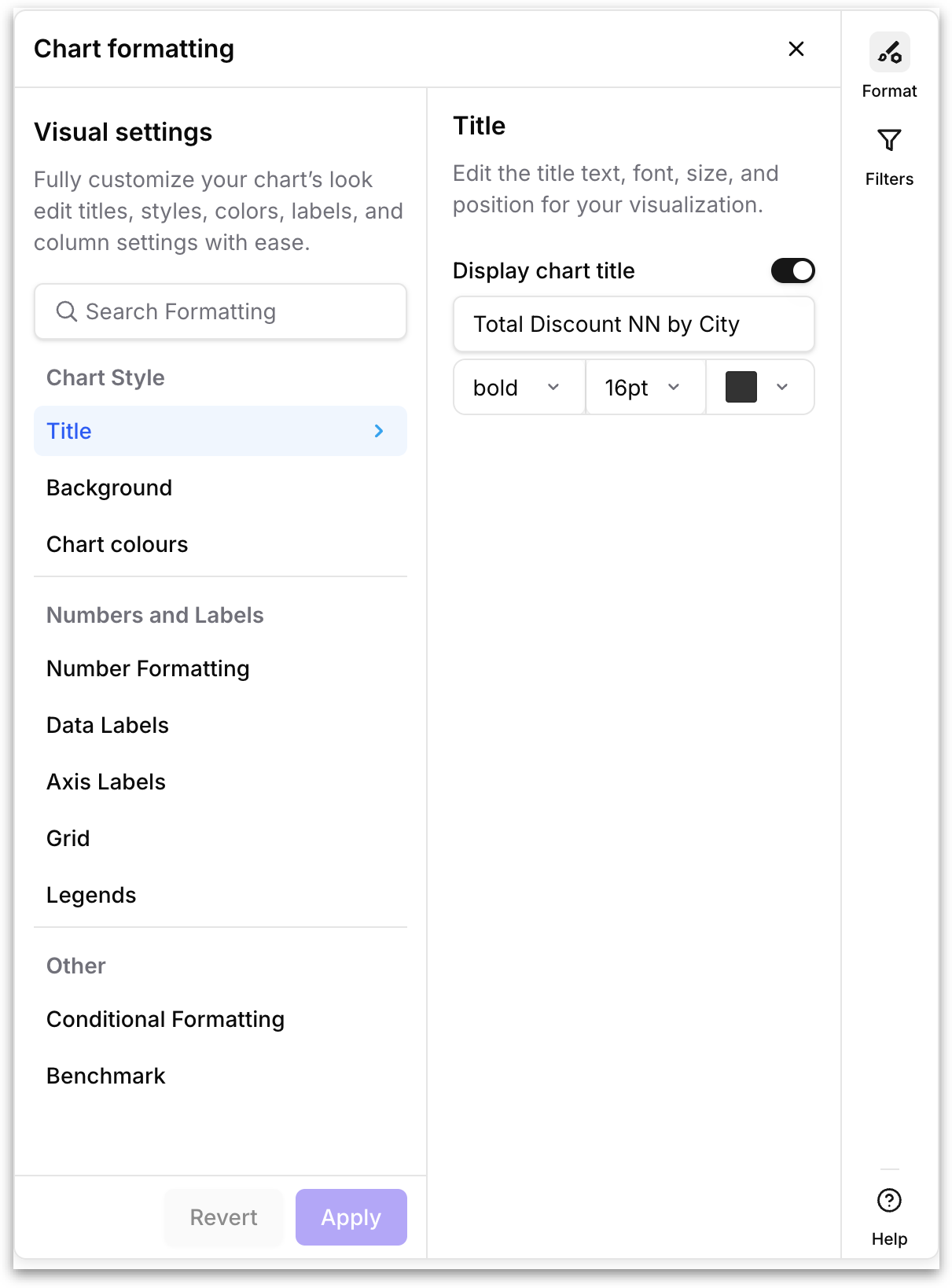Open the bold font weight dropdown
The width and height of the screenshot is (952, 1288).
[519, 387]
